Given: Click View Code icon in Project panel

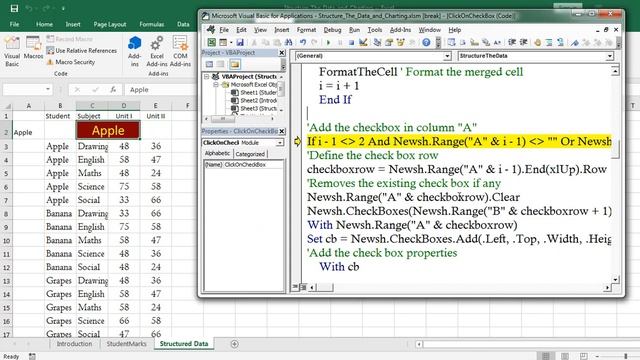Looking at the screenshot, I should coord(209,64).
